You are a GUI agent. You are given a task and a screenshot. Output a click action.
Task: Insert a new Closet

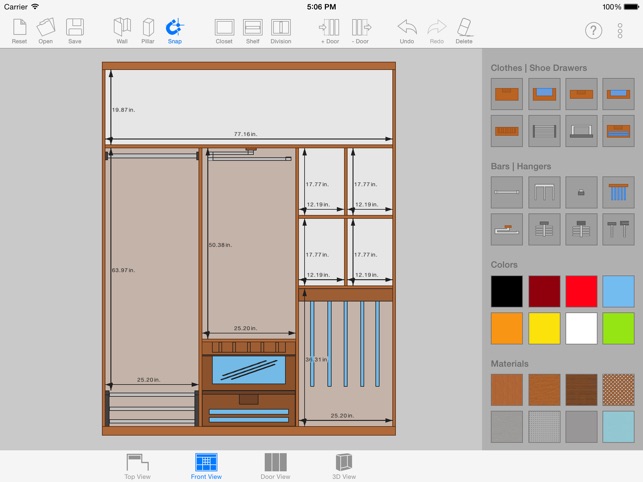click(224, 31)
